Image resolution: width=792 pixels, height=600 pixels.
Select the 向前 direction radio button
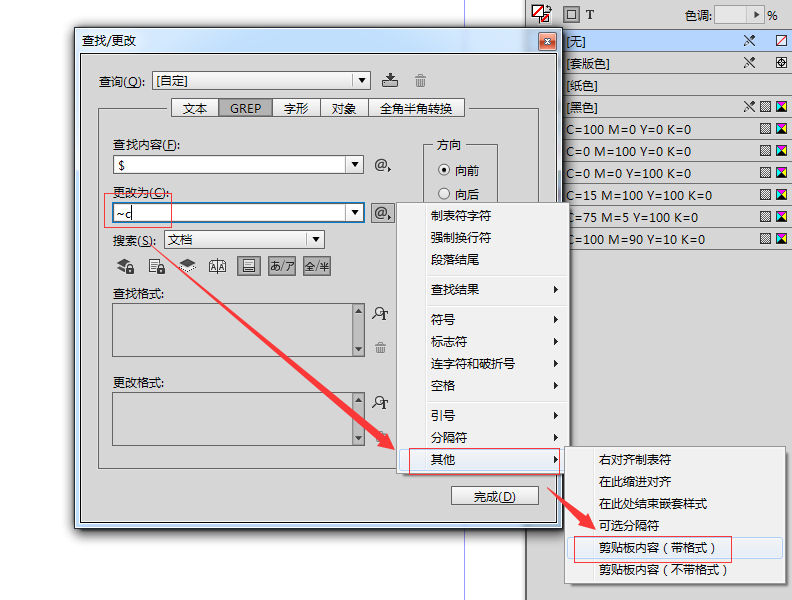(443, 170)
